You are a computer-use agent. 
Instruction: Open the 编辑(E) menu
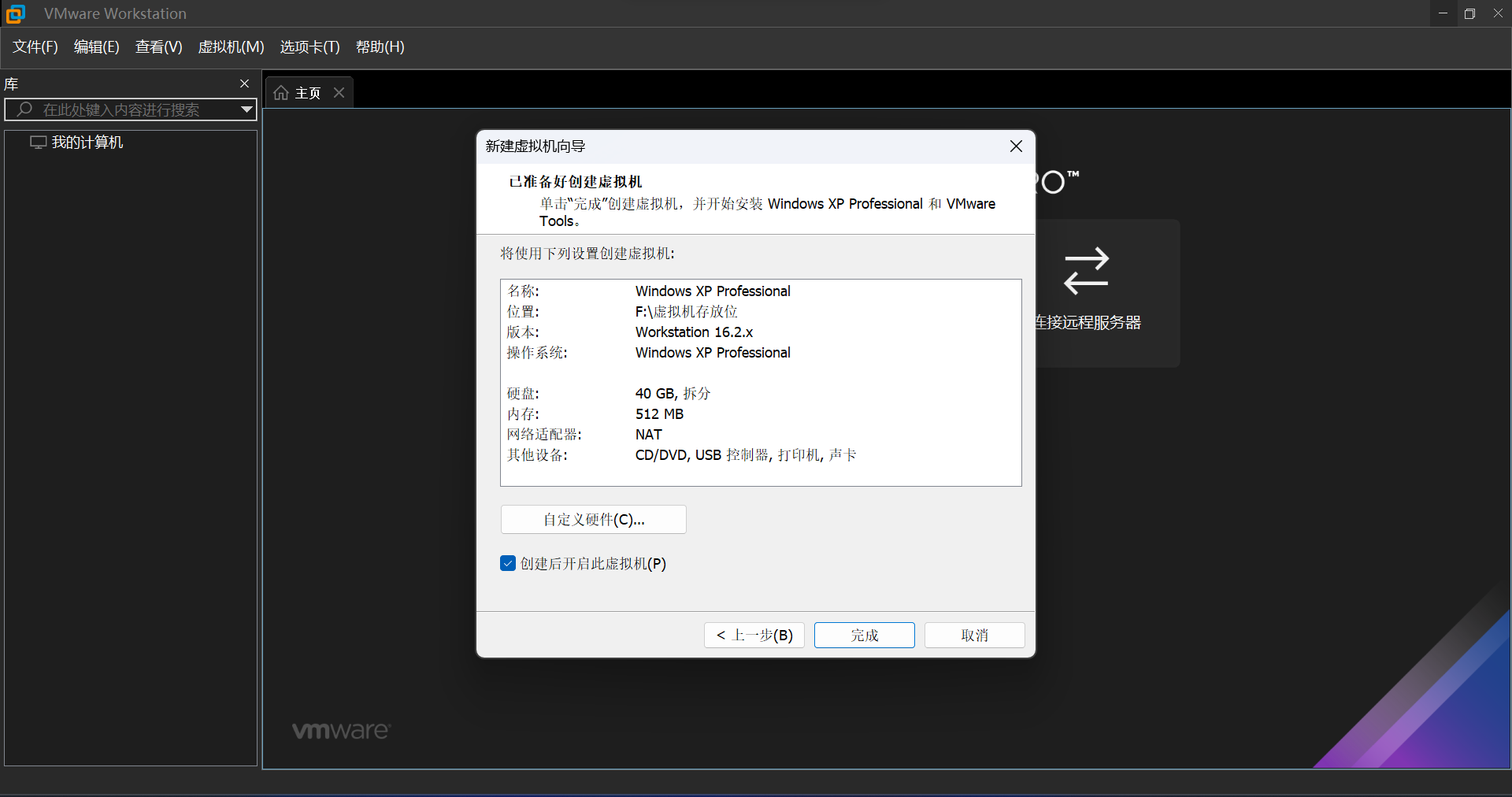tap(97, 47)
